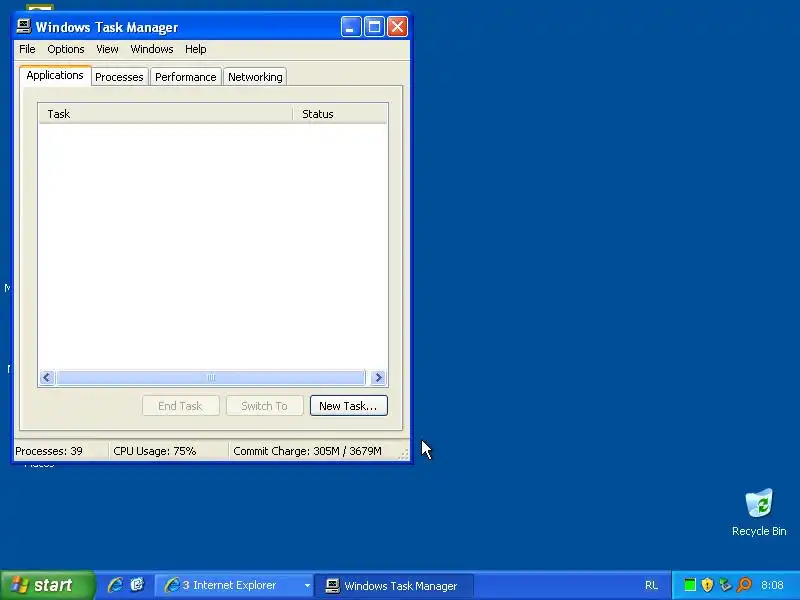Select the Applications tab
The image size is (800, 600).
pos(55,75)
